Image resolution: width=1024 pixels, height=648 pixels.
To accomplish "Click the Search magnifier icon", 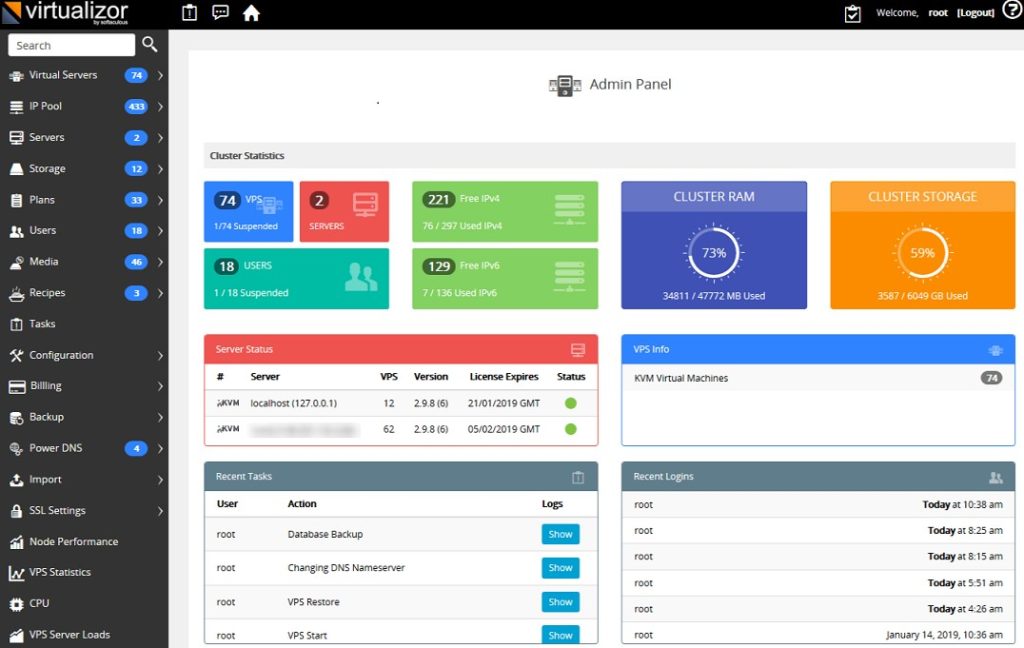I will click(x=150, y=44).
